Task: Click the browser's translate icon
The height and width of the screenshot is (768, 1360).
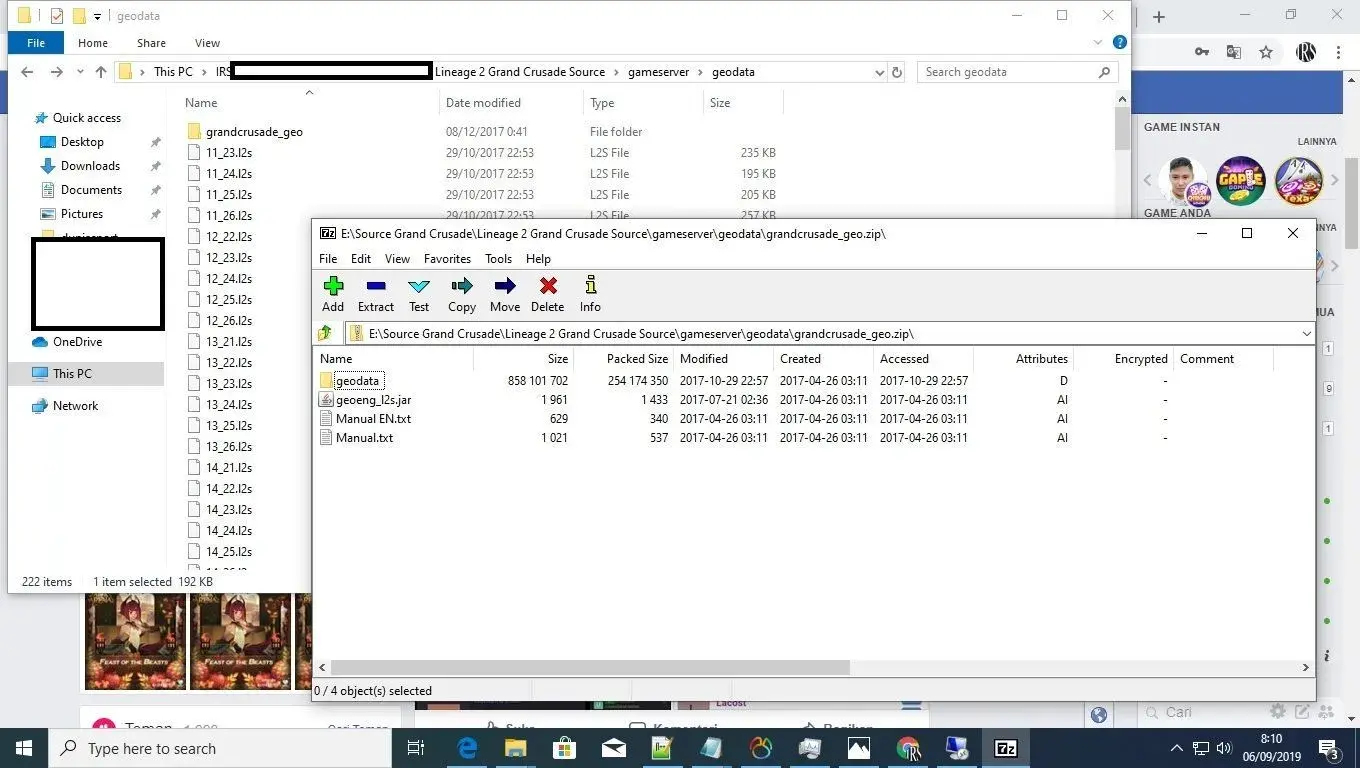Action: tap(1234, 52)
